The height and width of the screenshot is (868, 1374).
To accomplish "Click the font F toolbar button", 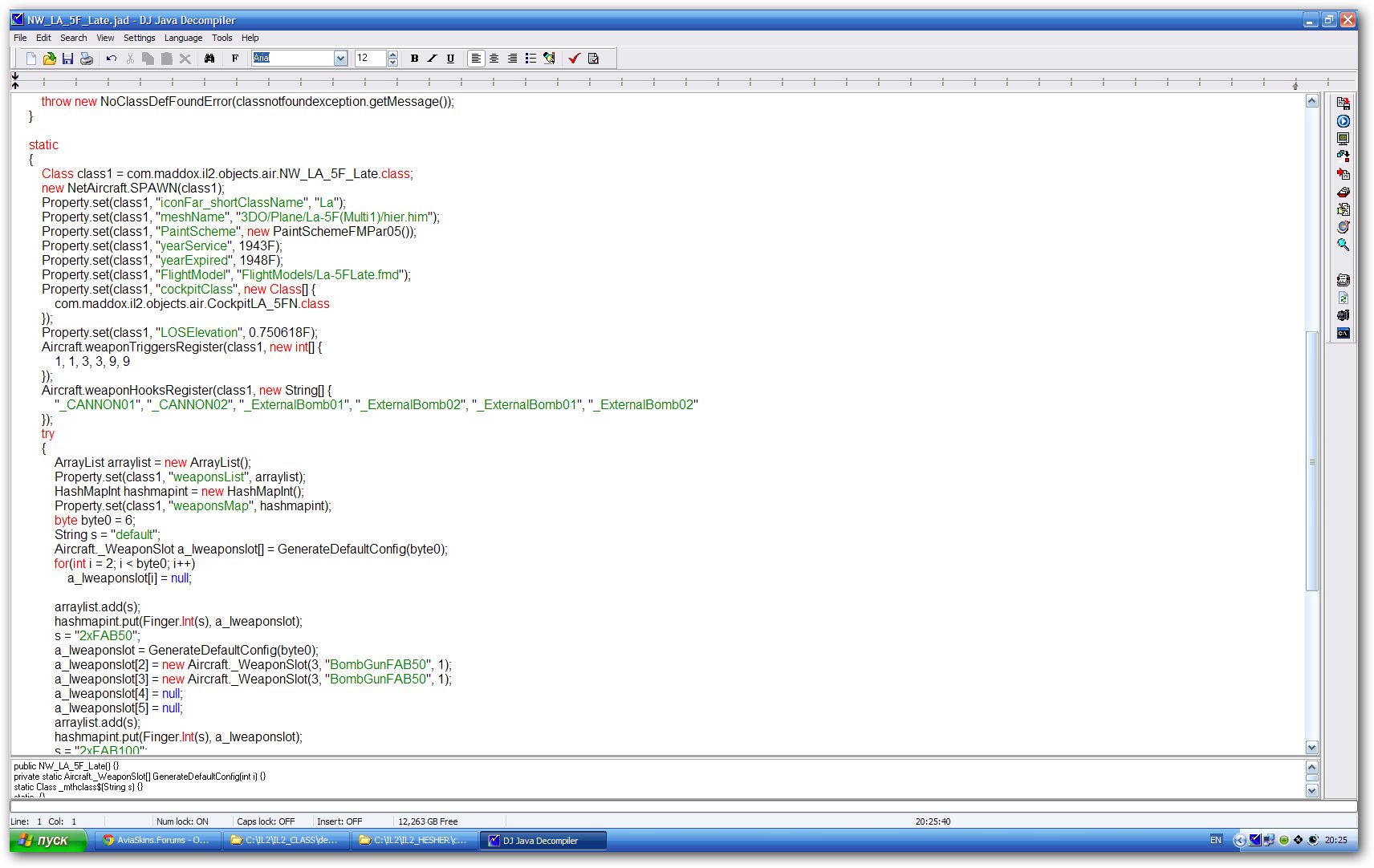I will click(x=235, y=58).
